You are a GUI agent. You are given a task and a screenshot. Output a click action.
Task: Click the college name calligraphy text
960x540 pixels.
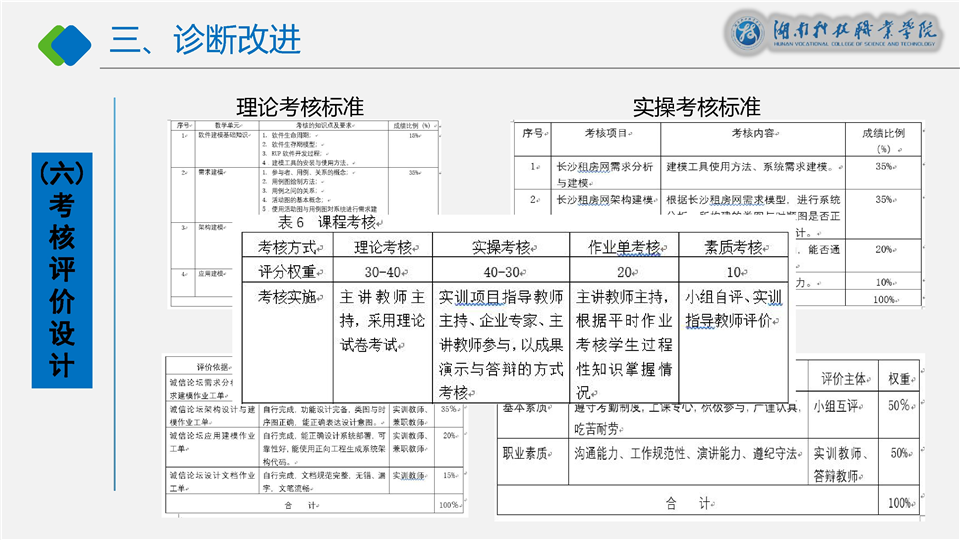(852, 32)
